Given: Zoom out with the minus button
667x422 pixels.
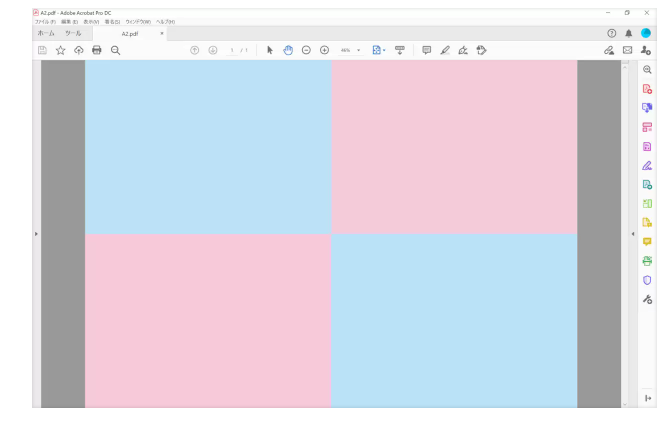Looking at the screenshot, I should click(x=306, y=49).
